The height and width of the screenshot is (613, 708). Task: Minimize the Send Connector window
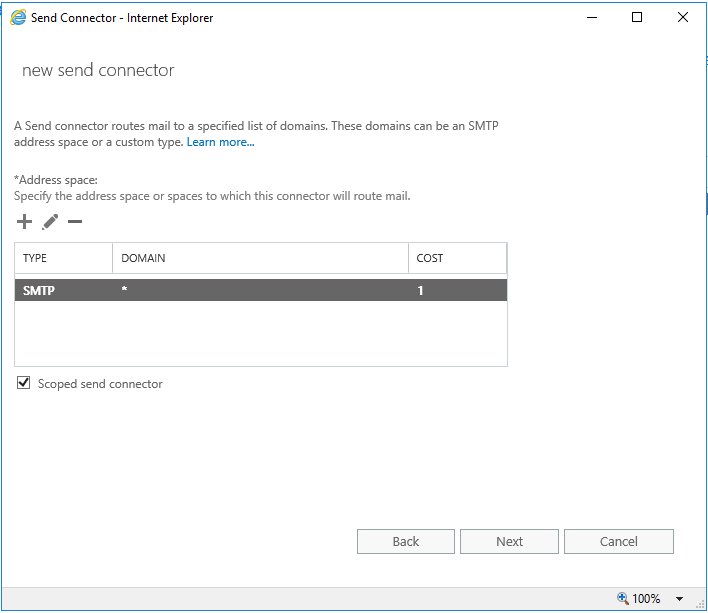(592, 17)
